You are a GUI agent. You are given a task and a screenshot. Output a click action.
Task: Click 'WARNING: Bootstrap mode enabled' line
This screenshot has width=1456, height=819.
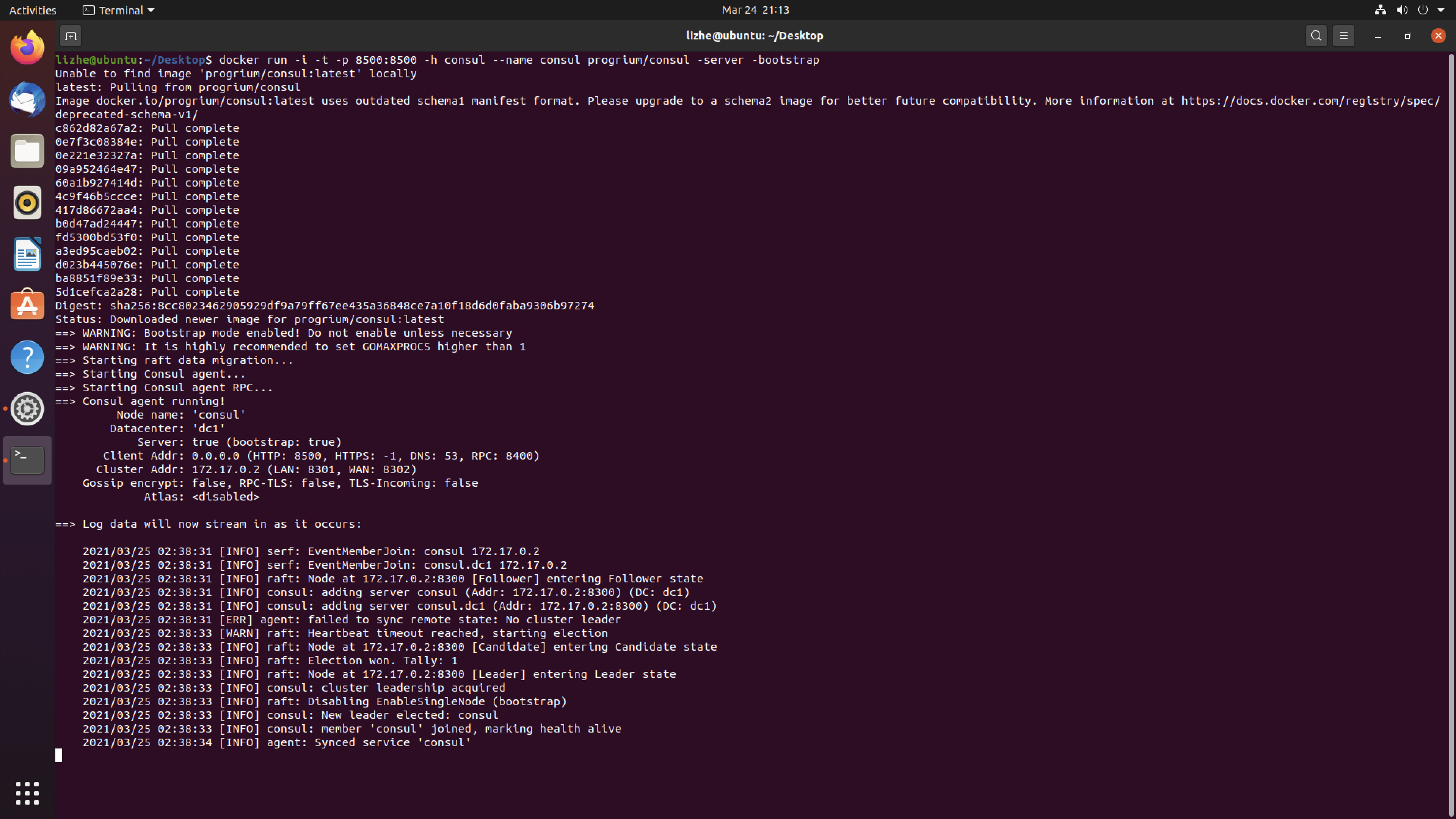[x=284, y=333]
